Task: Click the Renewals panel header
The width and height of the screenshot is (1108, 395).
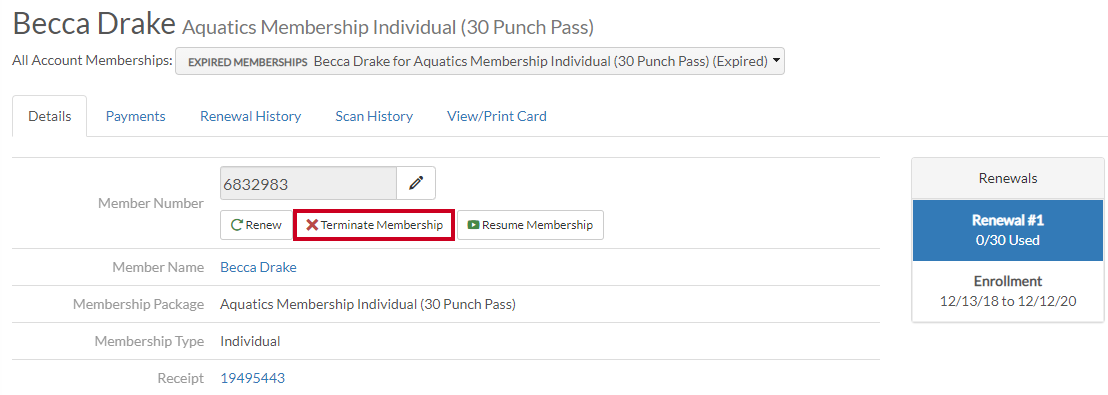Action: click(x=1008, y=179)
